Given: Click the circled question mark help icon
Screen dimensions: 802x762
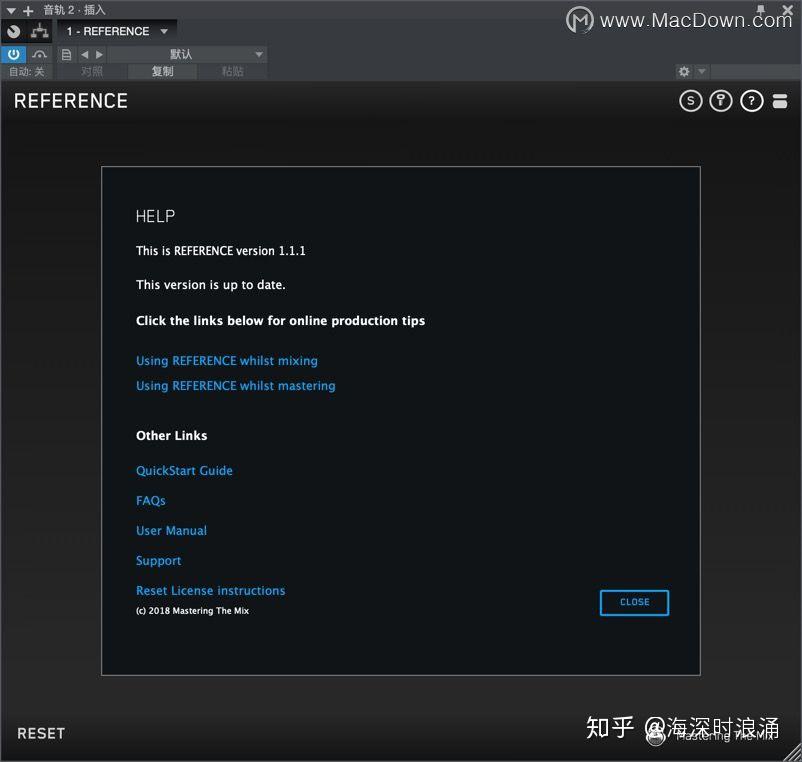Looking at the screenshot, I should [751, 101].
